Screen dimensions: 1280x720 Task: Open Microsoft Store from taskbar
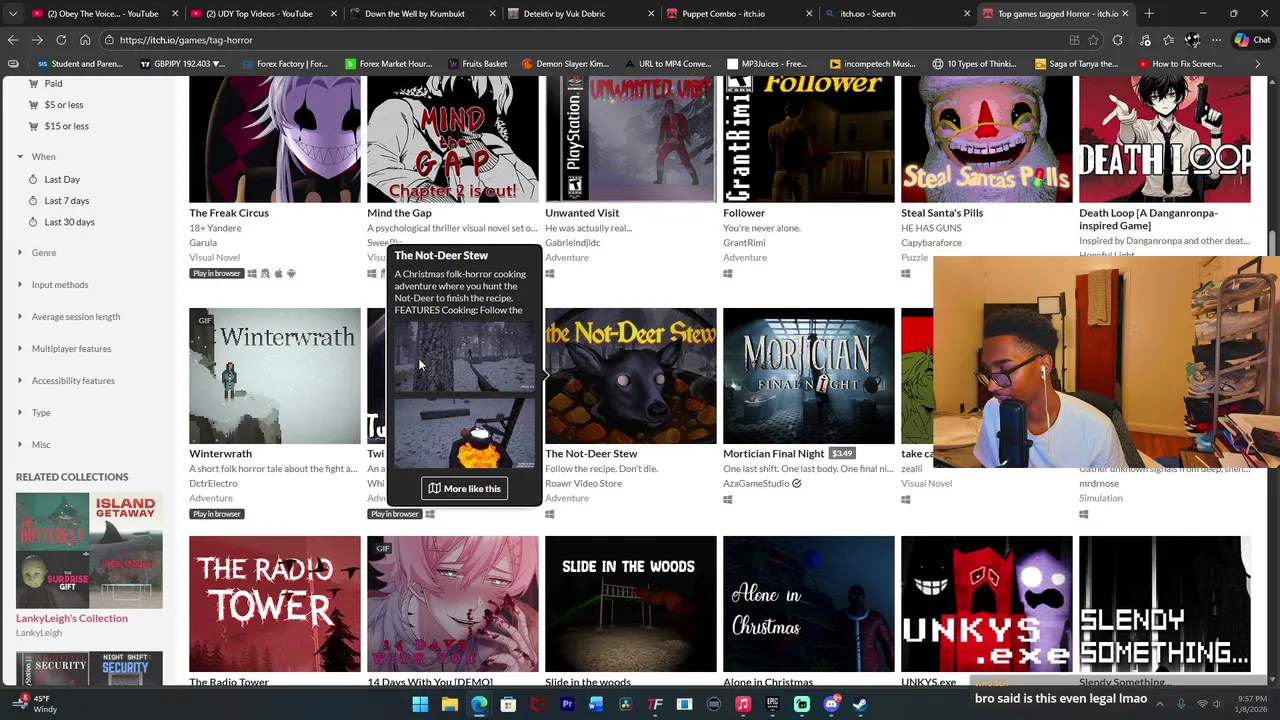click(508, 704)
